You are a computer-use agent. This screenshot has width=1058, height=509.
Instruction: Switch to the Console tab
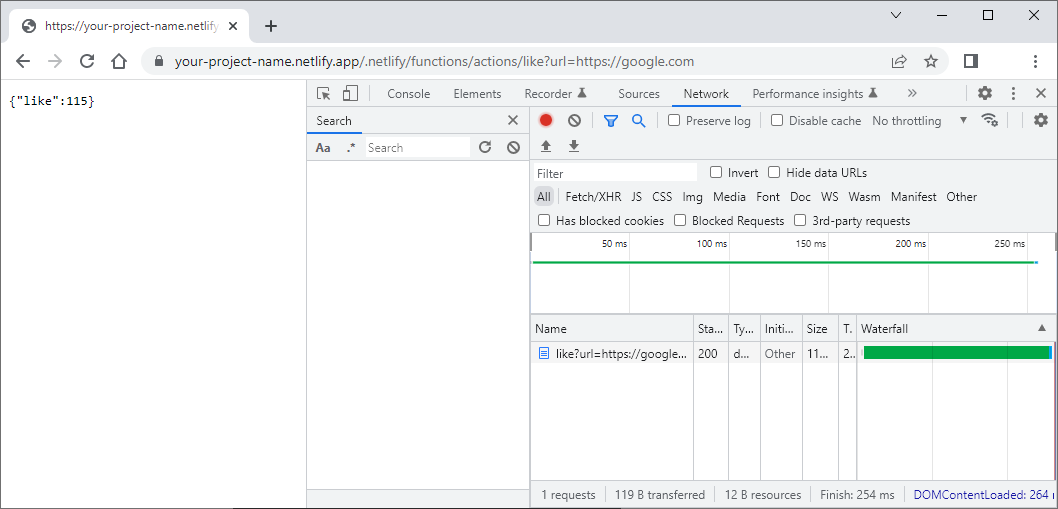[408, 93]
